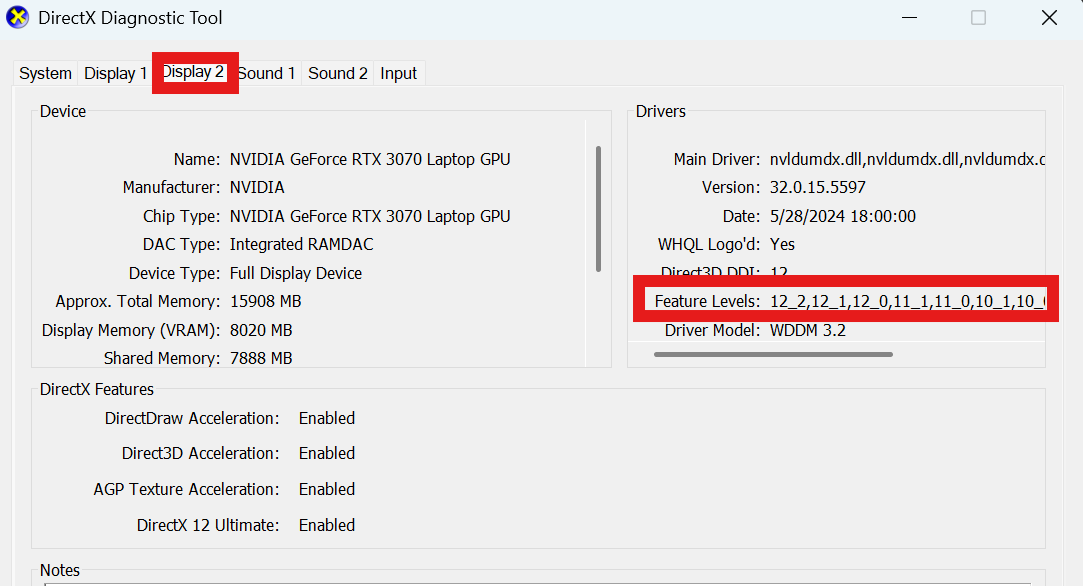Switch to the Sound 2 tab

pos(338,73)
